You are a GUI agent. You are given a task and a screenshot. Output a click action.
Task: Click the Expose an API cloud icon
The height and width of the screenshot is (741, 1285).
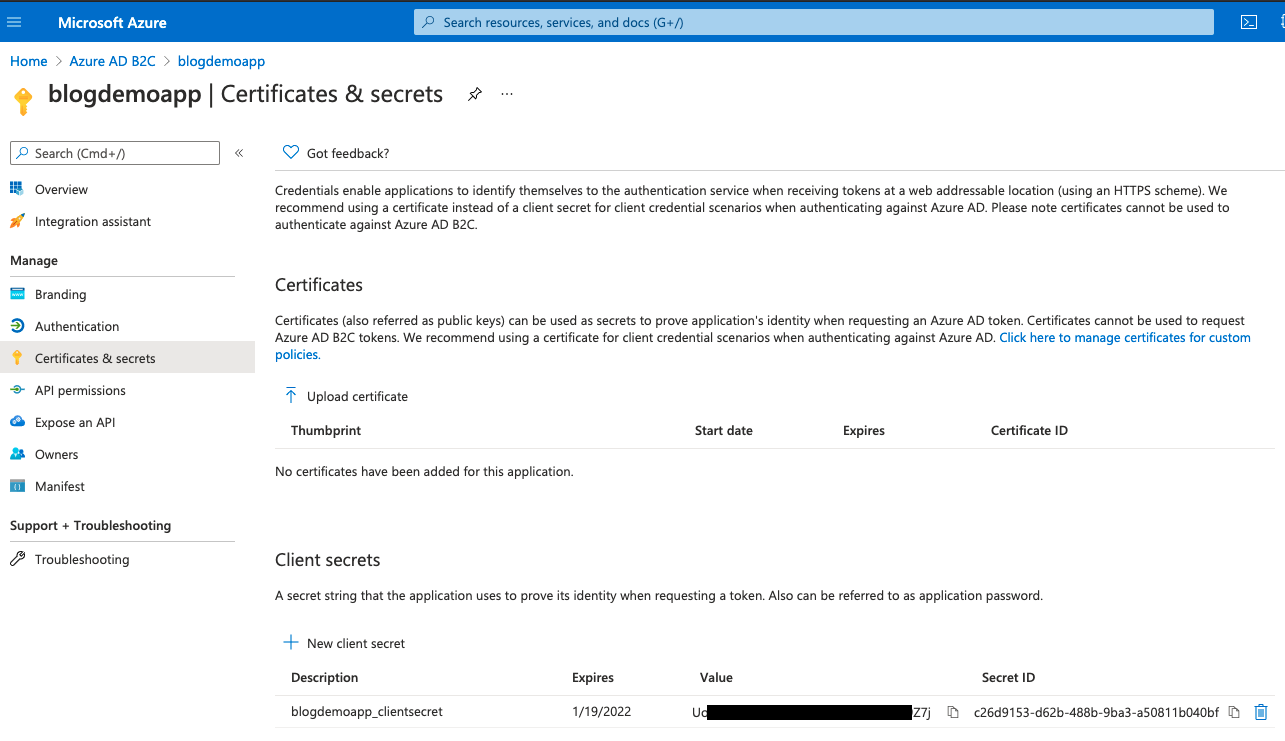pyautogui.click(x=17, y=422)
